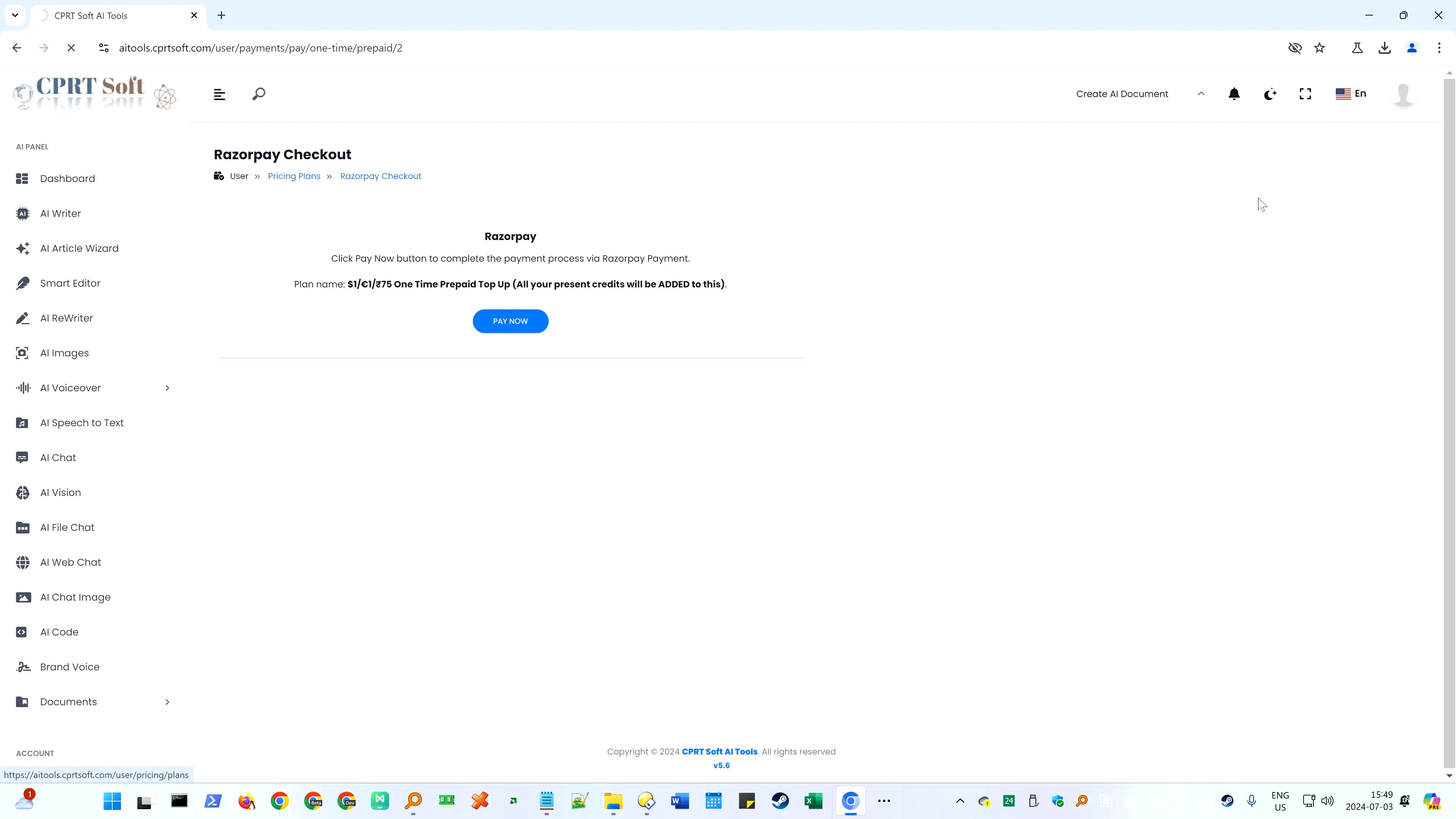Toggle dark mode moon icon
Screen dimensions: 1456x819
(1270, 94)
